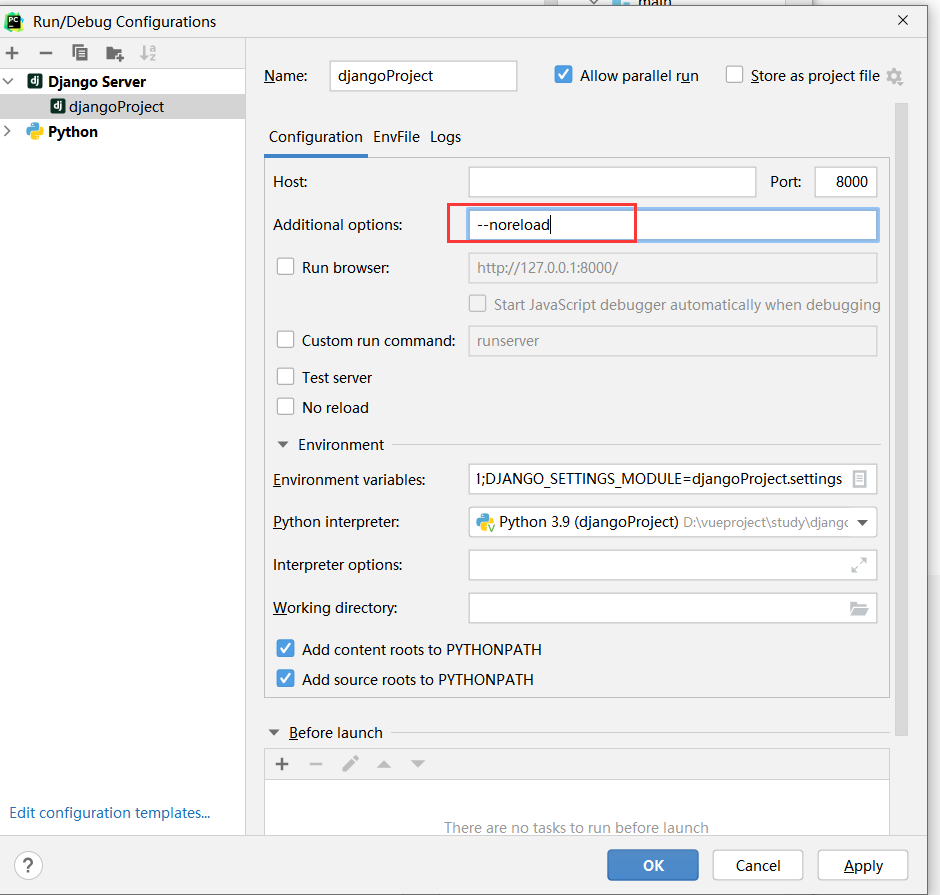Viewport: 940px width, 895px height.
Task: Collapse the Environment section
Action: (x=282, y=445)
